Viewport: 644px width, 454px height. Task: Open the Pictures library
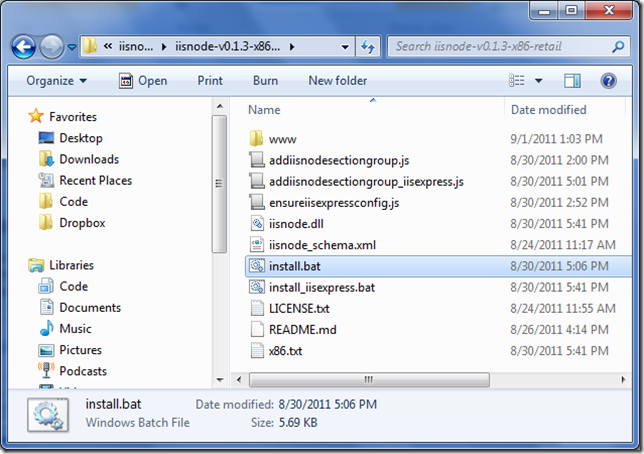coord(80,350)
